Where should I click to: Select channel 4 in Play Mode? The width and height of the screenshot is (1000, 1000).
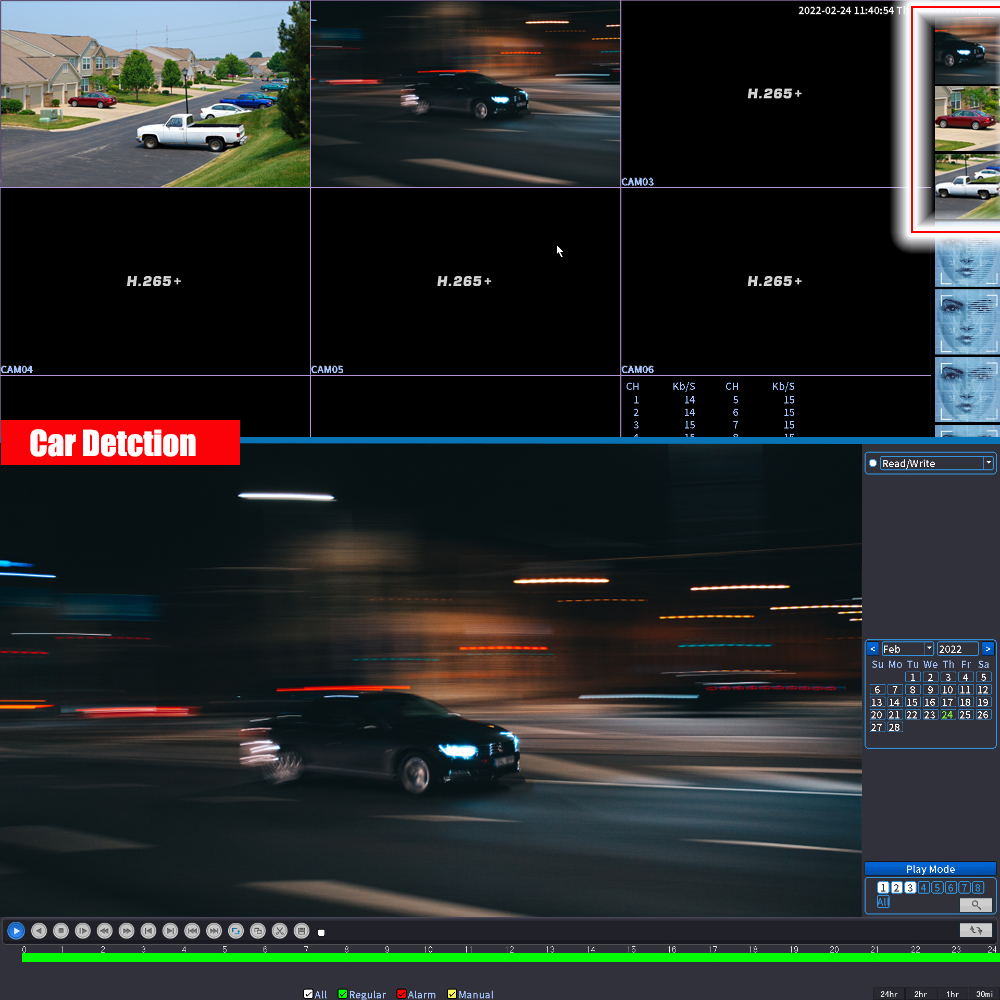(923, 888)
